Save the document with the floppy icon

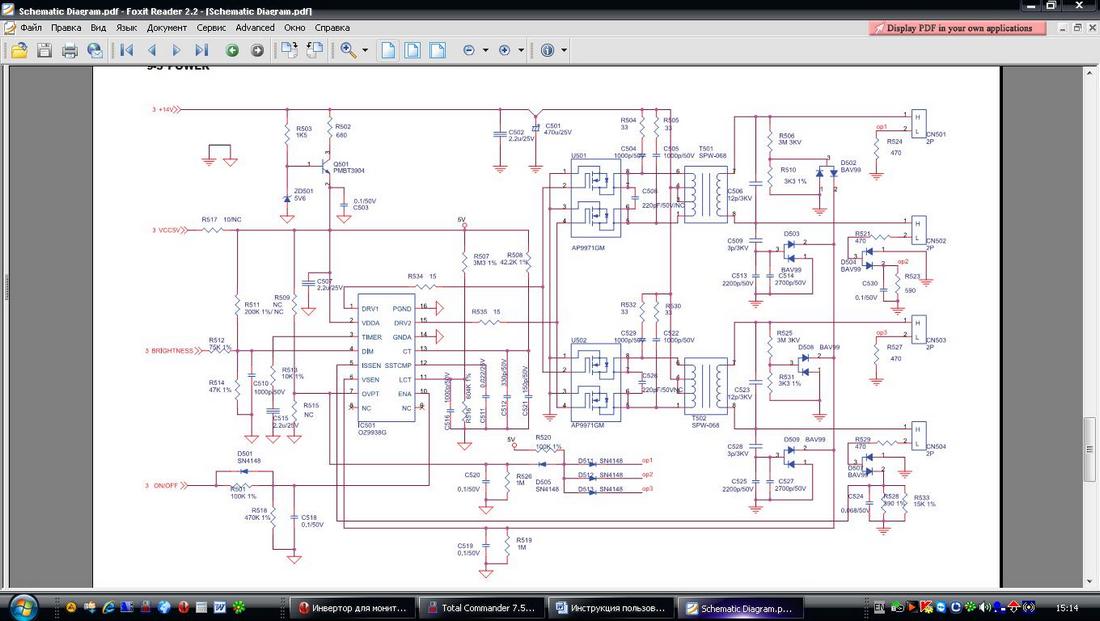click(x=45, y=50)
